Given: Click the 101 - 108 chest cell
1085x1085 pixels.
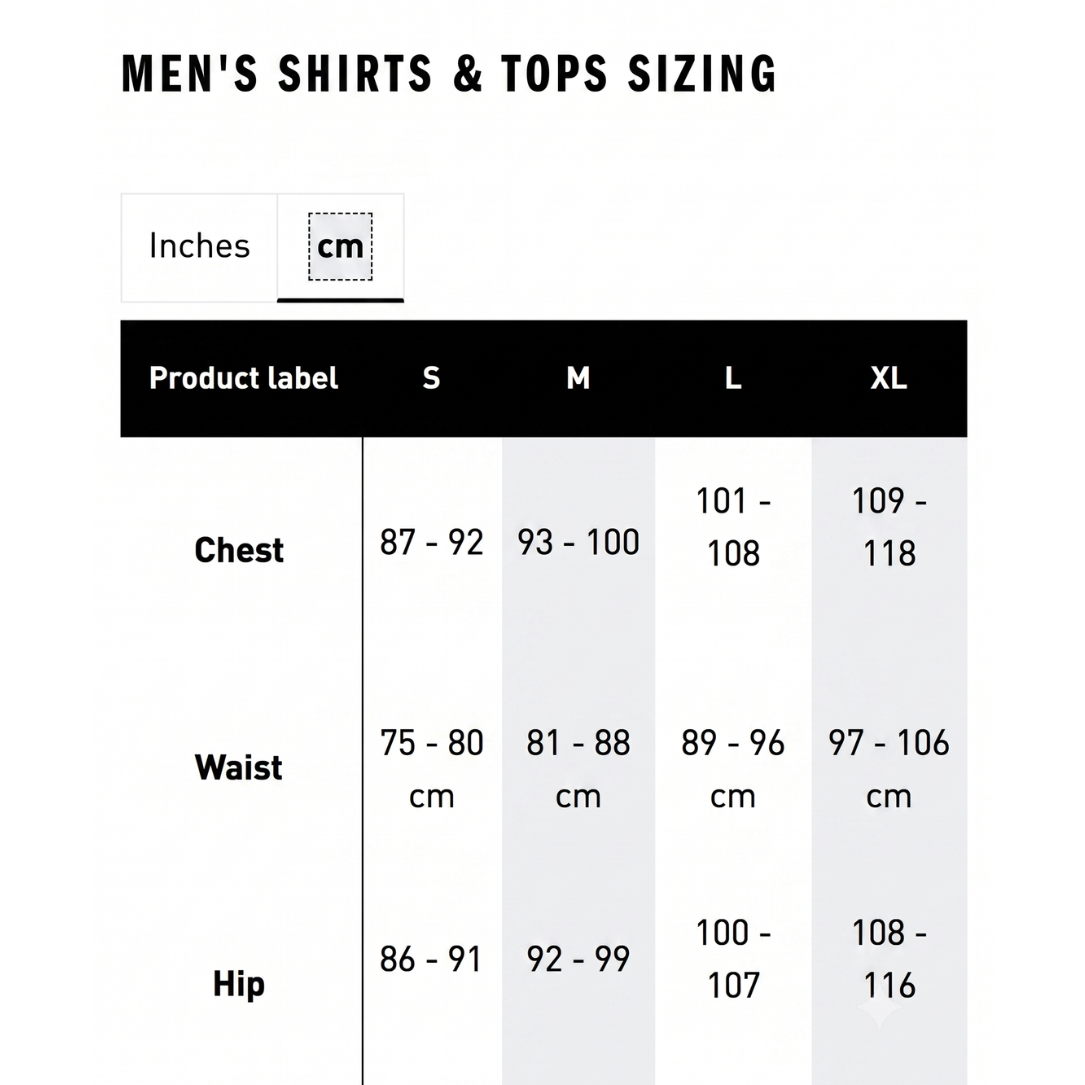Looking at the screenshot, I should pos(733,527).
